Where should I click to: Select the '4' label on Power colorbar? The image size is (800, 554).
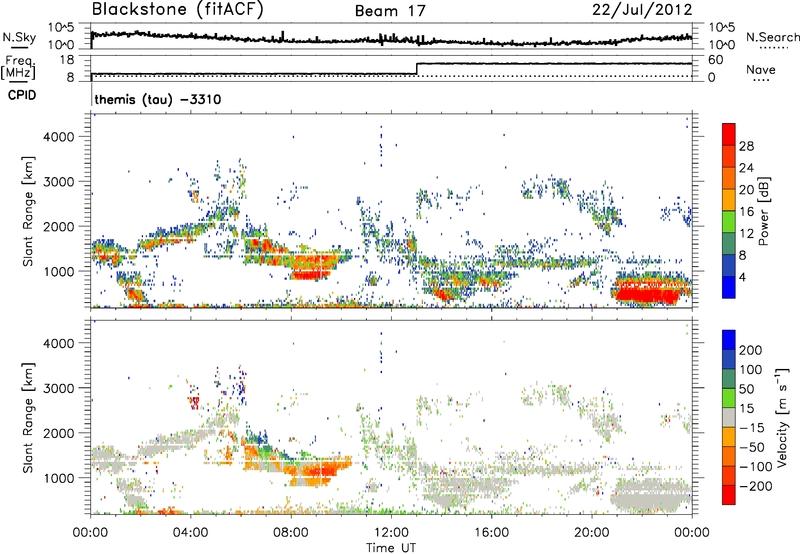pyautogui.click(x=743, y=277)
